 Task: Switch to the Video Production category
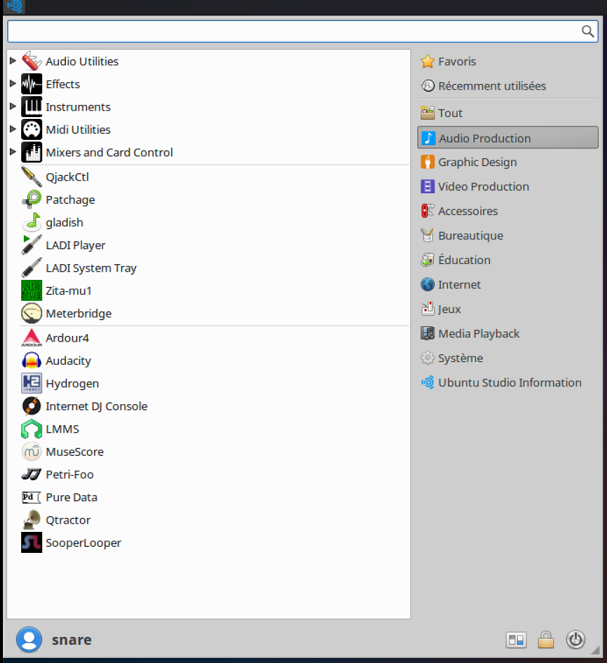click(508, 187)
